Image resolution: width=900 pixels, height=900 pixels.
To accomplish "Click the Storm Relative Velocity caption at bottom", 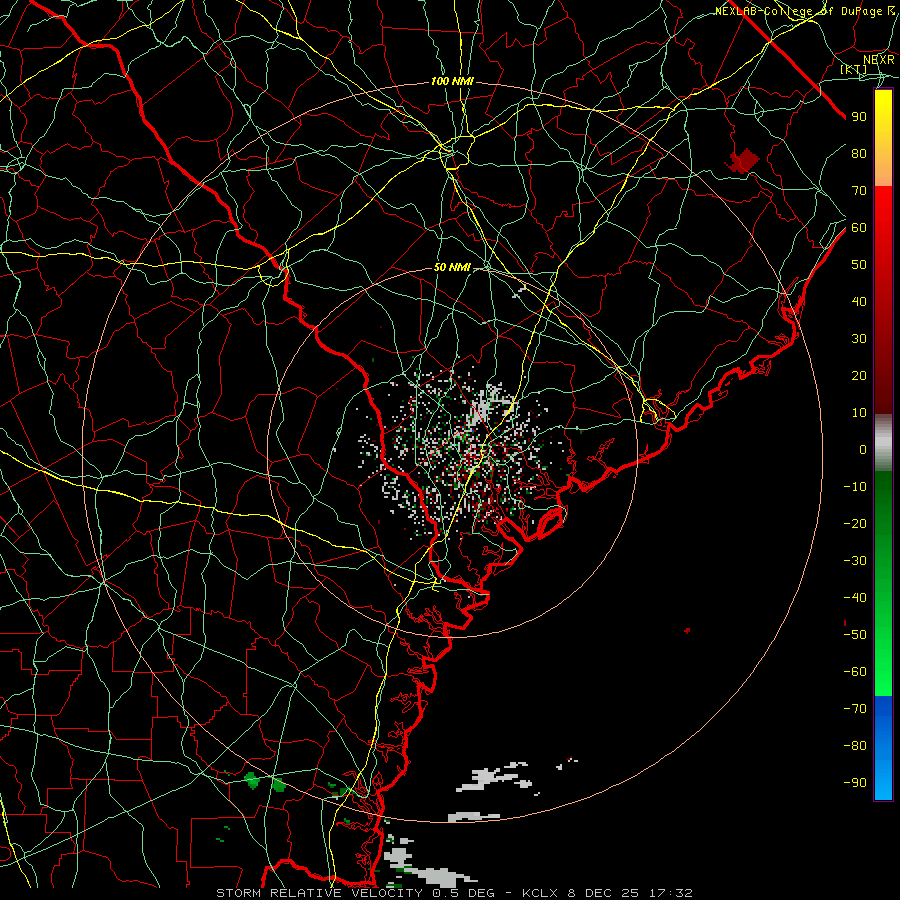I will point(455,893).
